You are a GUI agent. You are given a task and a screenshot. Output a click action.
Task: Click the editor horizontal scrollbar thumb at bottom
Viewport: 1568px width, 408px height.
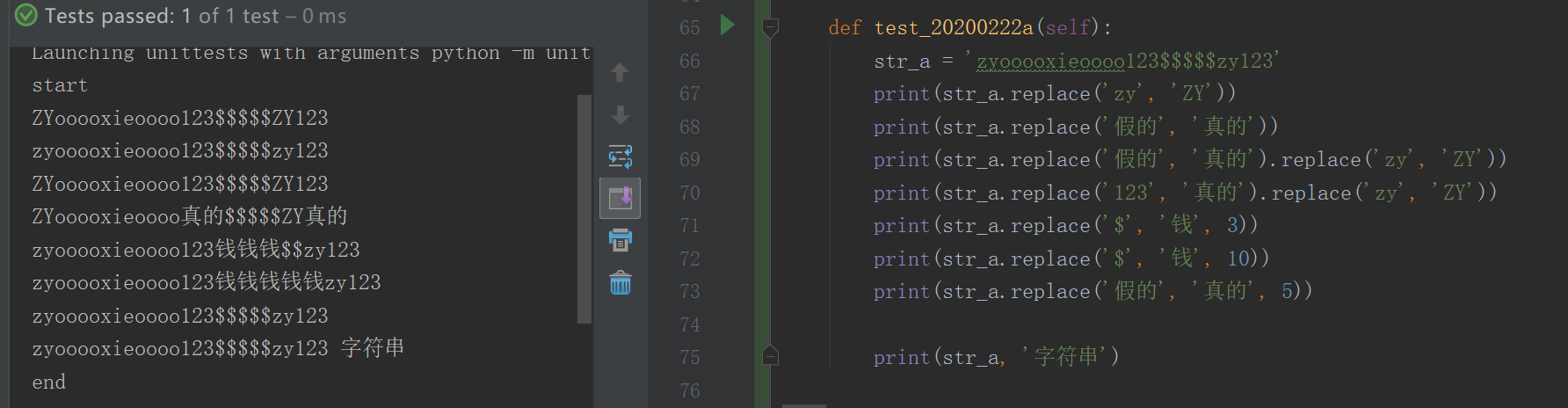point(803,405)
